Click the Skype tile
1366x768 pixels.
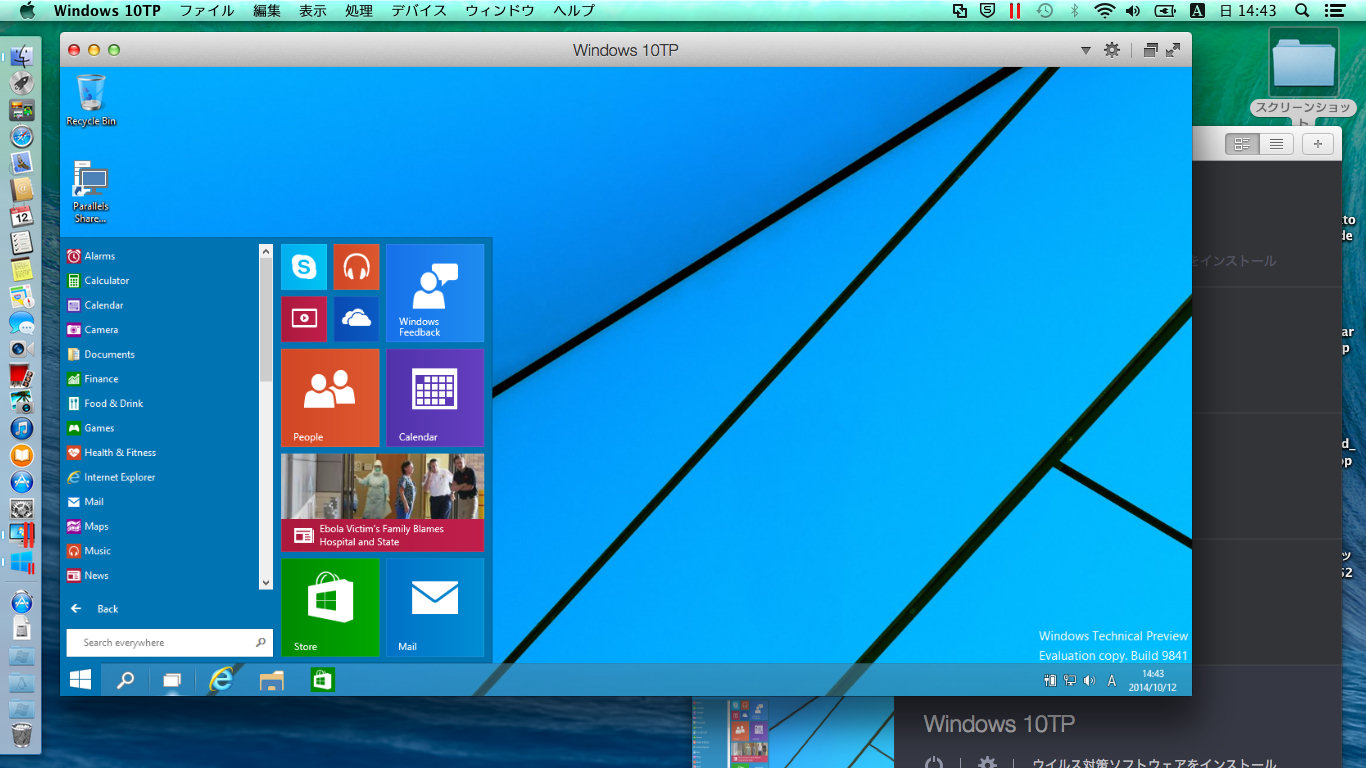304,267
